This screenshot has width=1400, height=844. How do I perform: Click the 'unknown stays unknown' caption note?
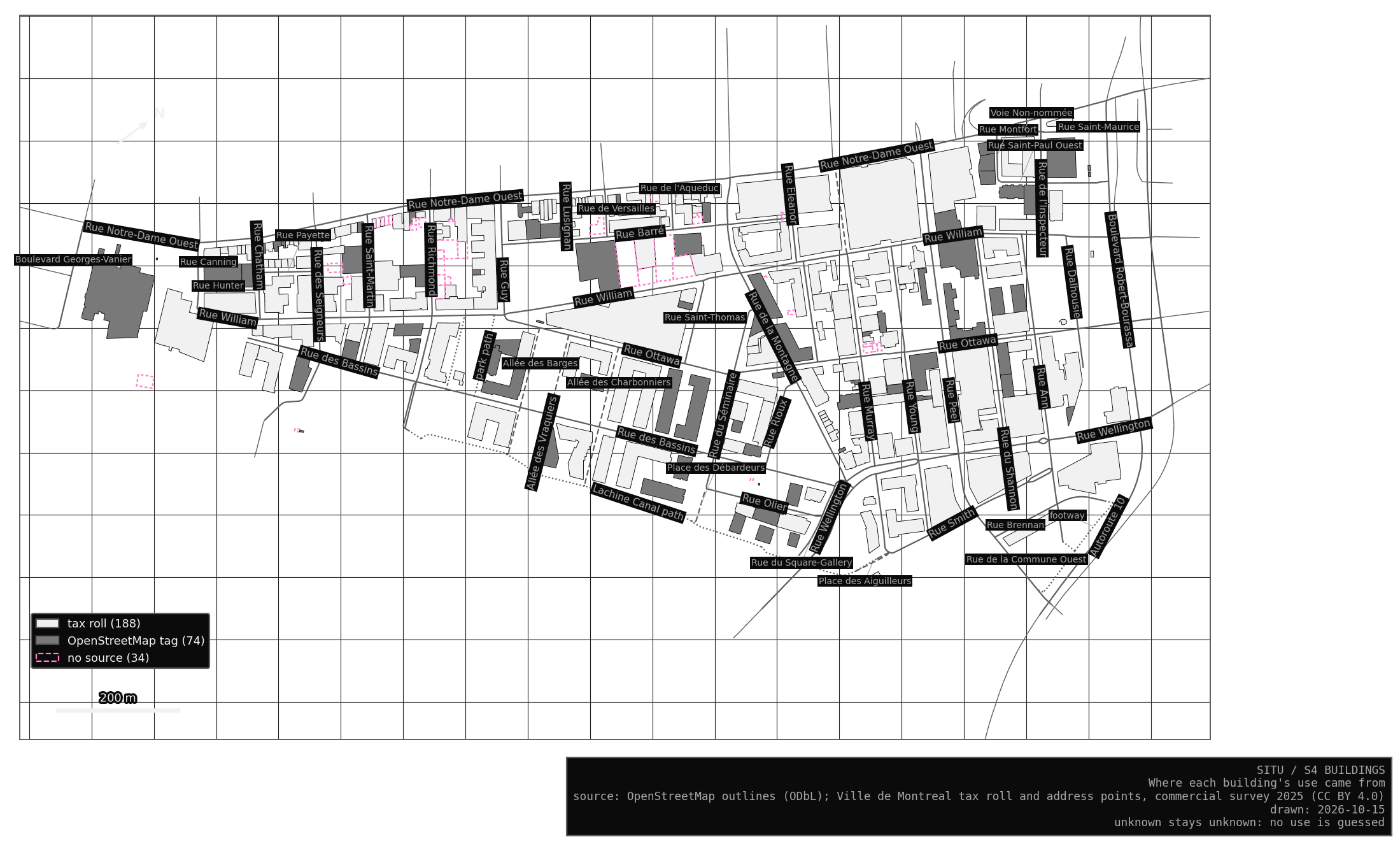(x=1249, y=822)
